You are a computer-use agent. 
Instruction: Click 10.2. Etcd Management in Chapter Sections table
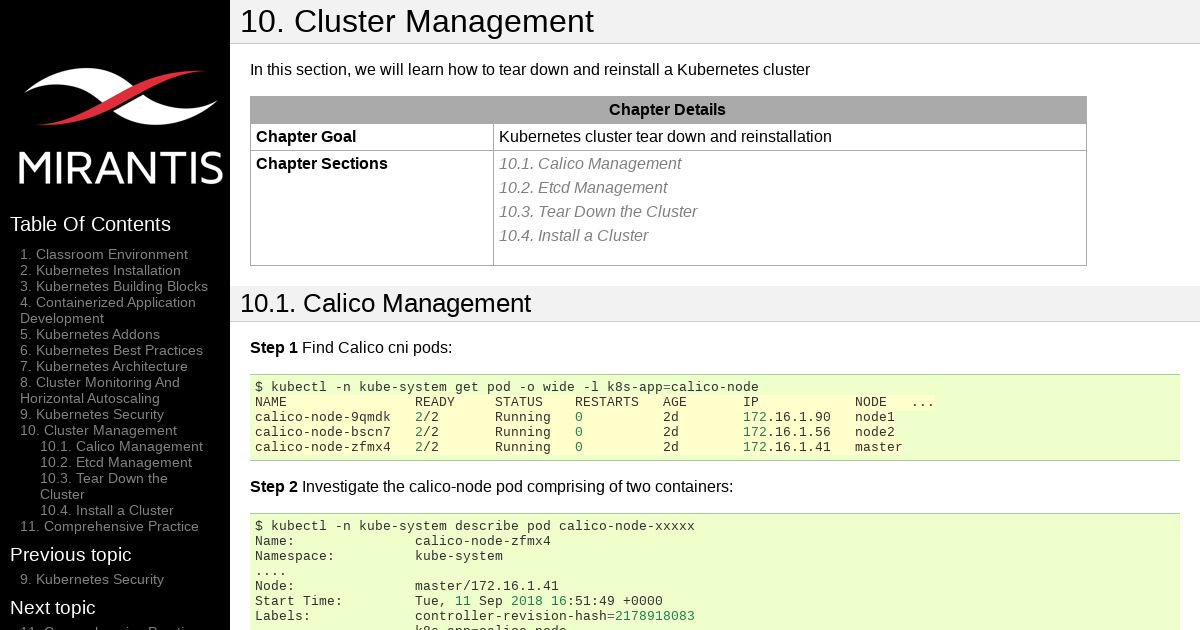pos(583,188)
